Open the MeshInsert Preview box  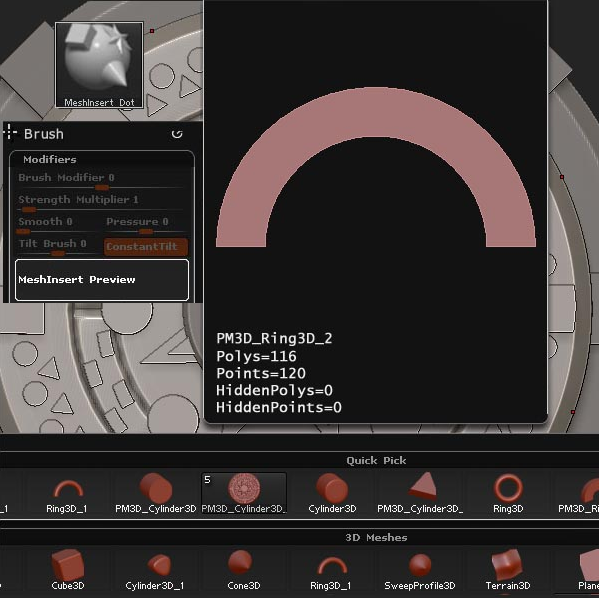[x=102, y=280]
